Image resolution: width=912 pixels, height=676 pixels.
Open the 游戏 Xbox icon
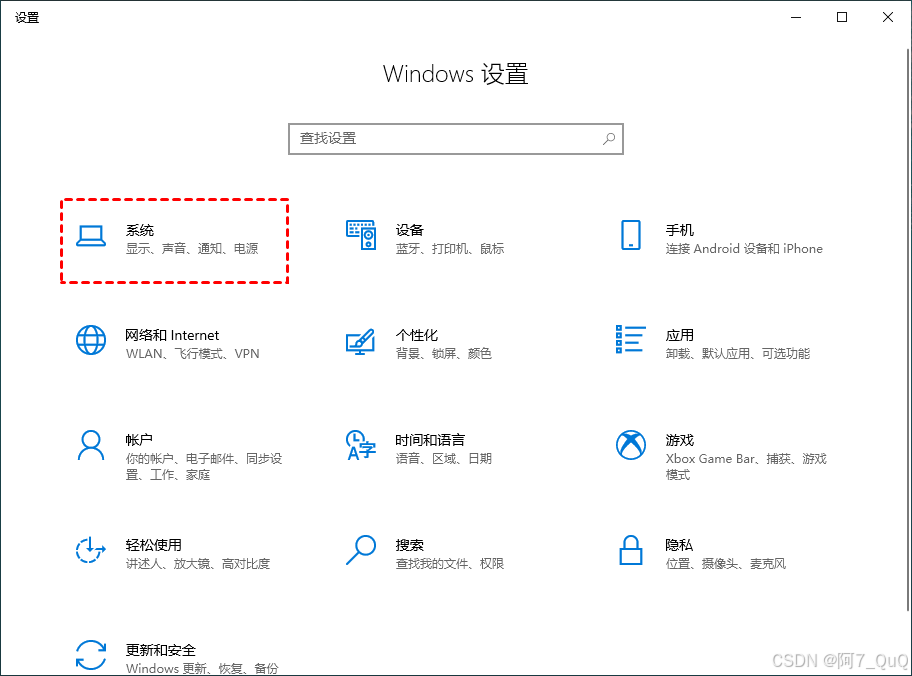coord(630,445)
